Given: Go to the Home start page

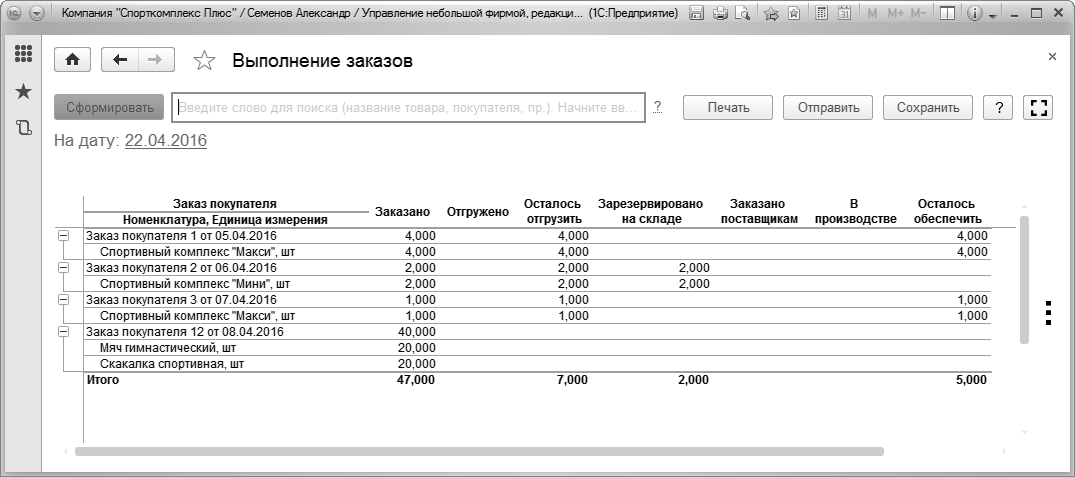Looking at the screenshot, I should [x=73, y=60].
